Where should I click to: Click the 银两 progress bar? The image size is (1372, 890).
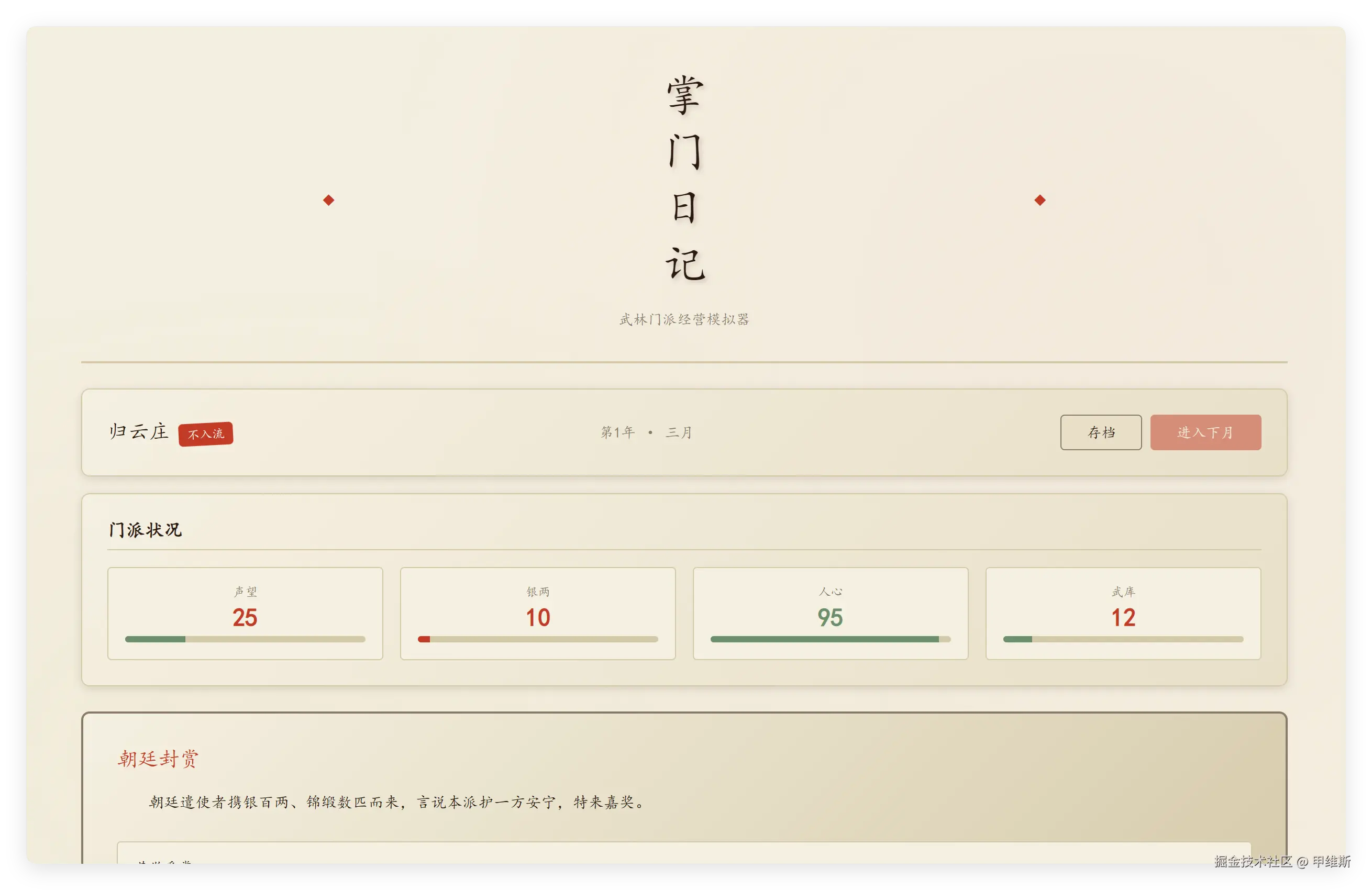[x=538, y=639]
